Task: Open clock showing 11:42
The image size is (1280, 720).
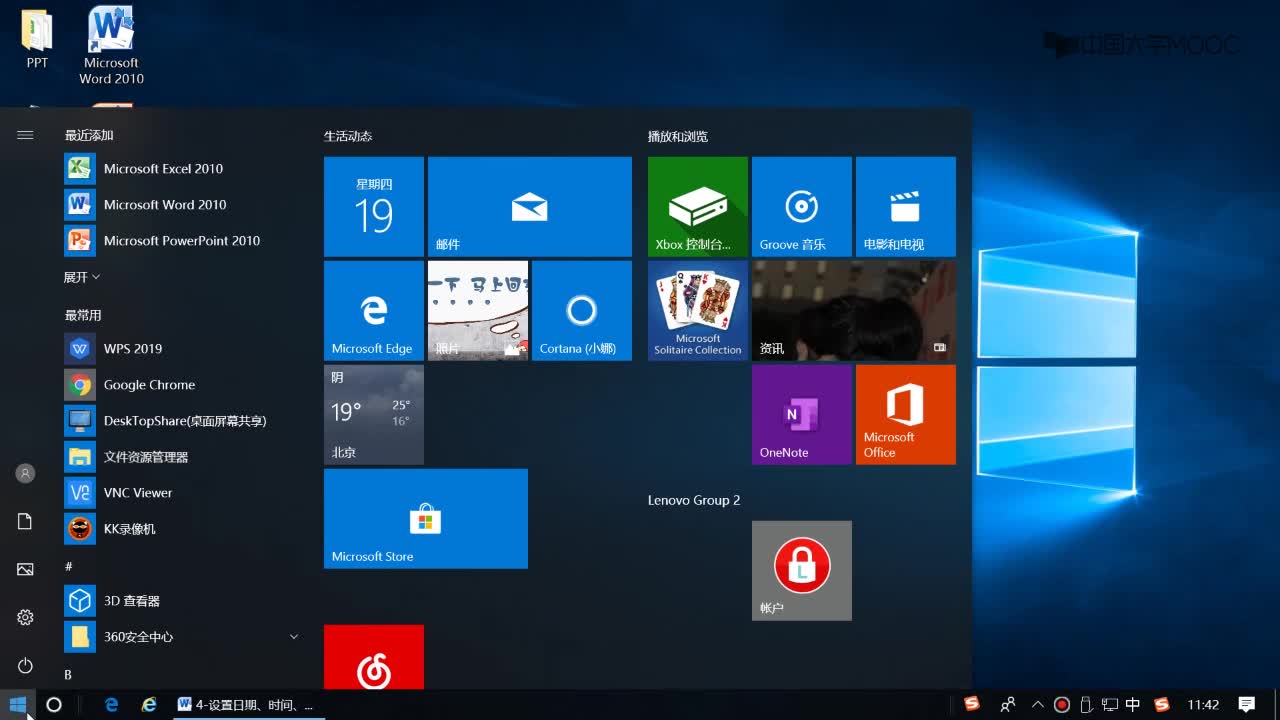Action: 1203,705
